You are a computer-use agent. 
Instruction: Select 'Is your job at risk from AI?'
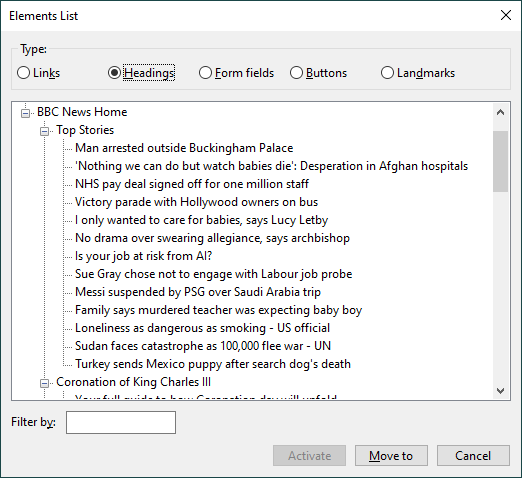coord(143,256)
